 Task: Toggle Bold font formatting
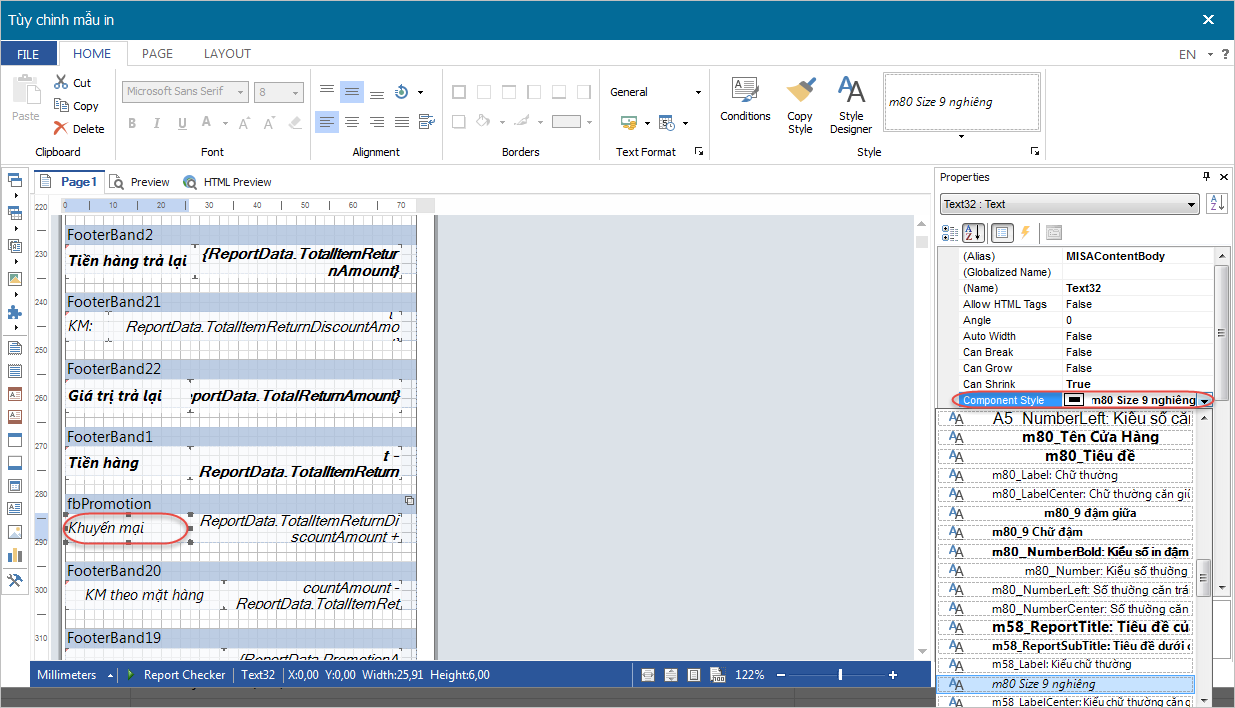(132, 123)
